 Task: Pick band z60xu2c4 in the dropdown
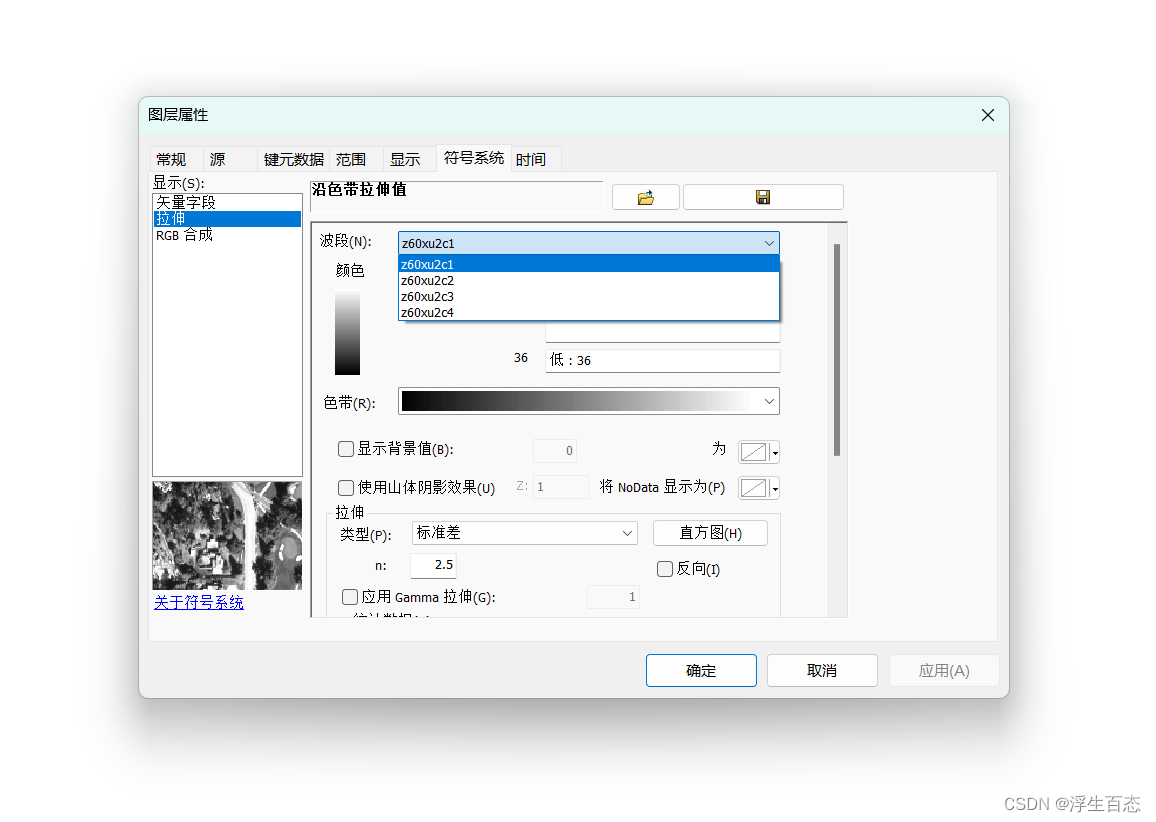coord(588,313)
